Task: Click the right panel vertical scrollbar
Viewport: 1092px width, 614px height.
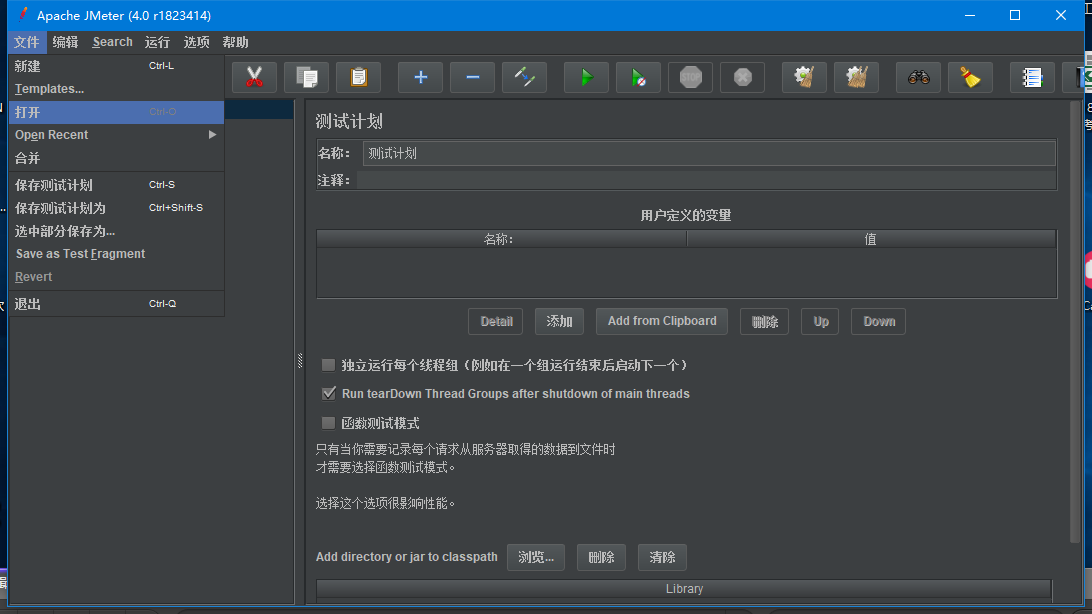Action: pos(1075,322)
